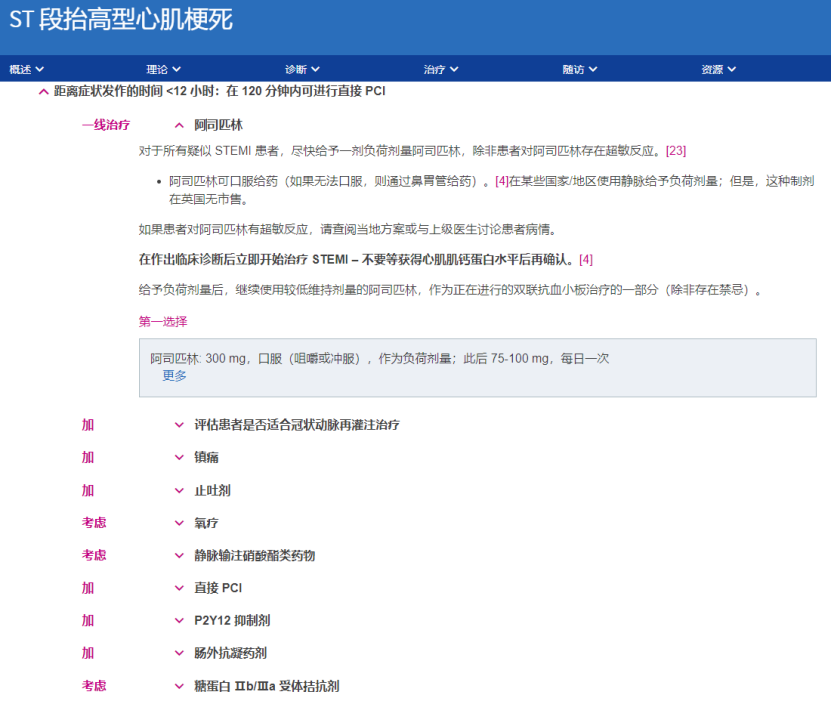Image resolution: width=831 pixels, height=701 pixels.
Task: Open the 治疗 navigation menu
Action: pos(441,69)
